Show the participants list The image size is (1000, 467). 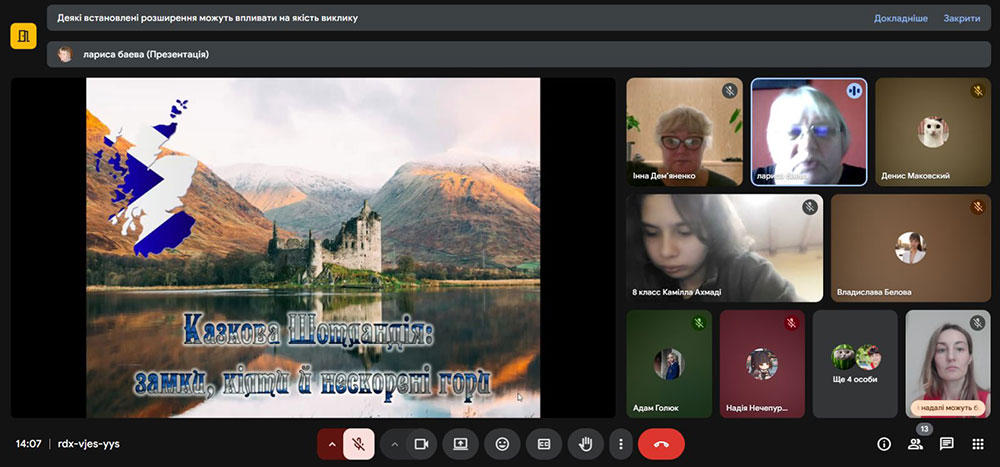pyautogui.click(x=915, y=444)
